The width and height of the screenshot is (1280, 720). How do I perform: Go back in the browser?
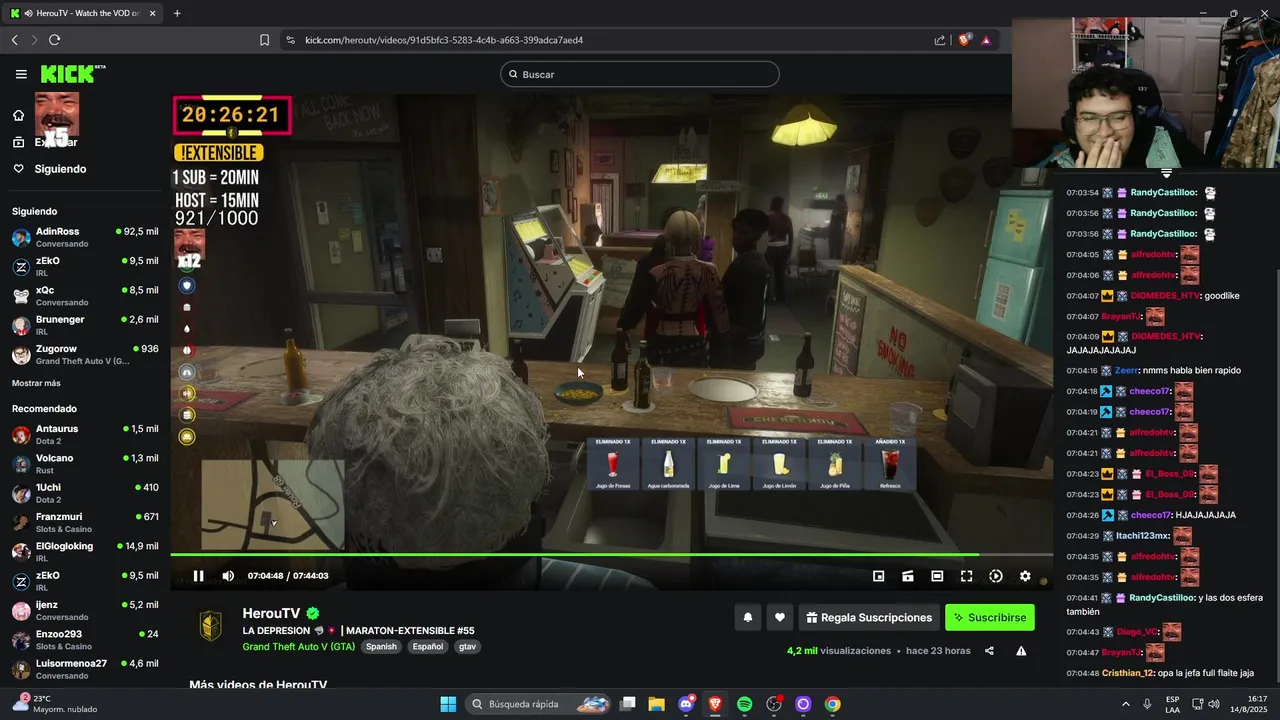coord(14,40)
